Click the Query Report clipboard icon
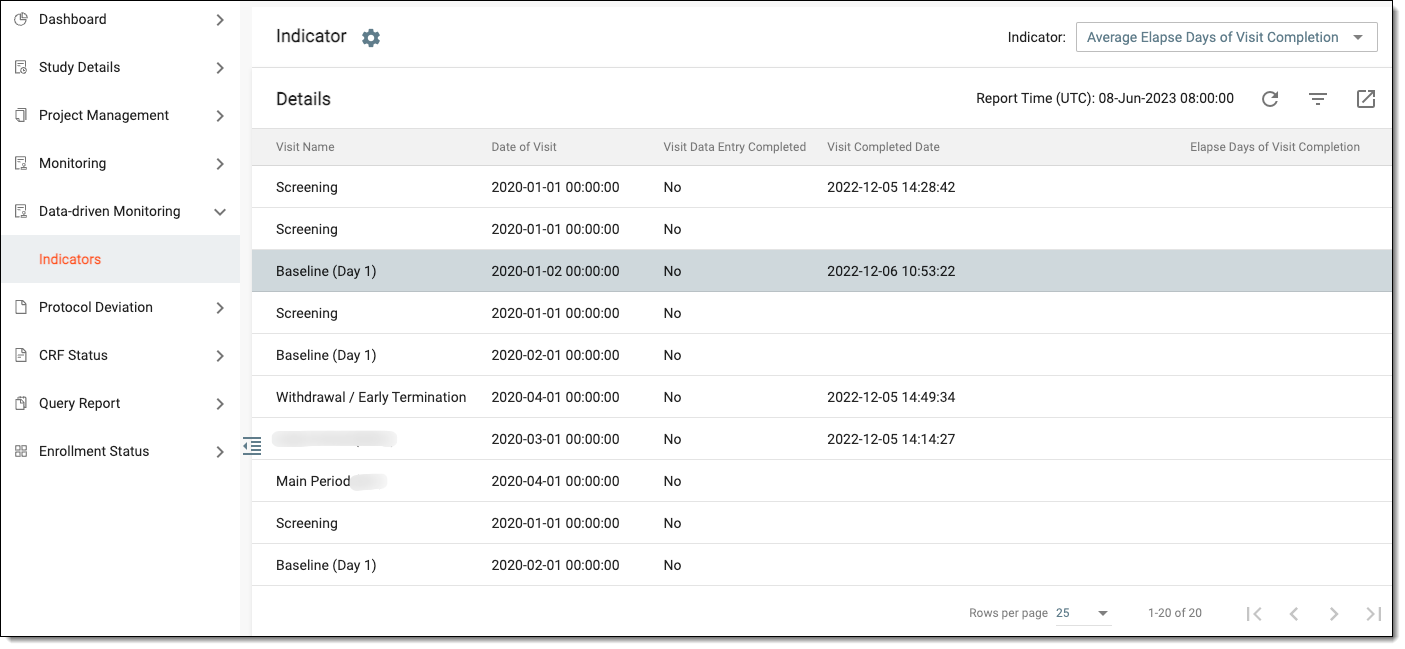The image size is (1405, 649). 21,403
